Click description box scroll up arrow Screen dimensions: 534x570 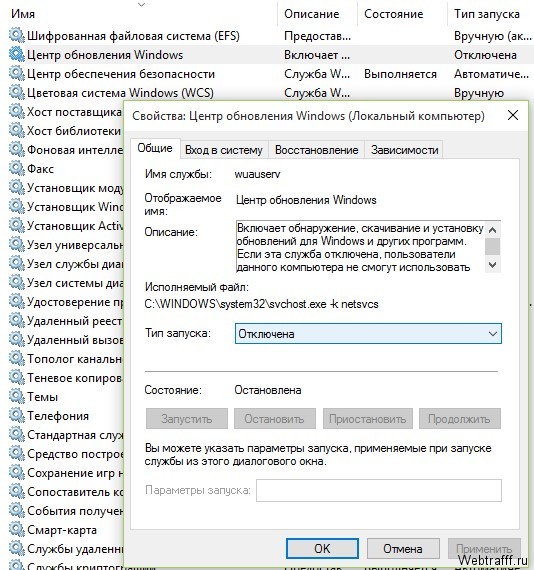[x=493, y=230]
